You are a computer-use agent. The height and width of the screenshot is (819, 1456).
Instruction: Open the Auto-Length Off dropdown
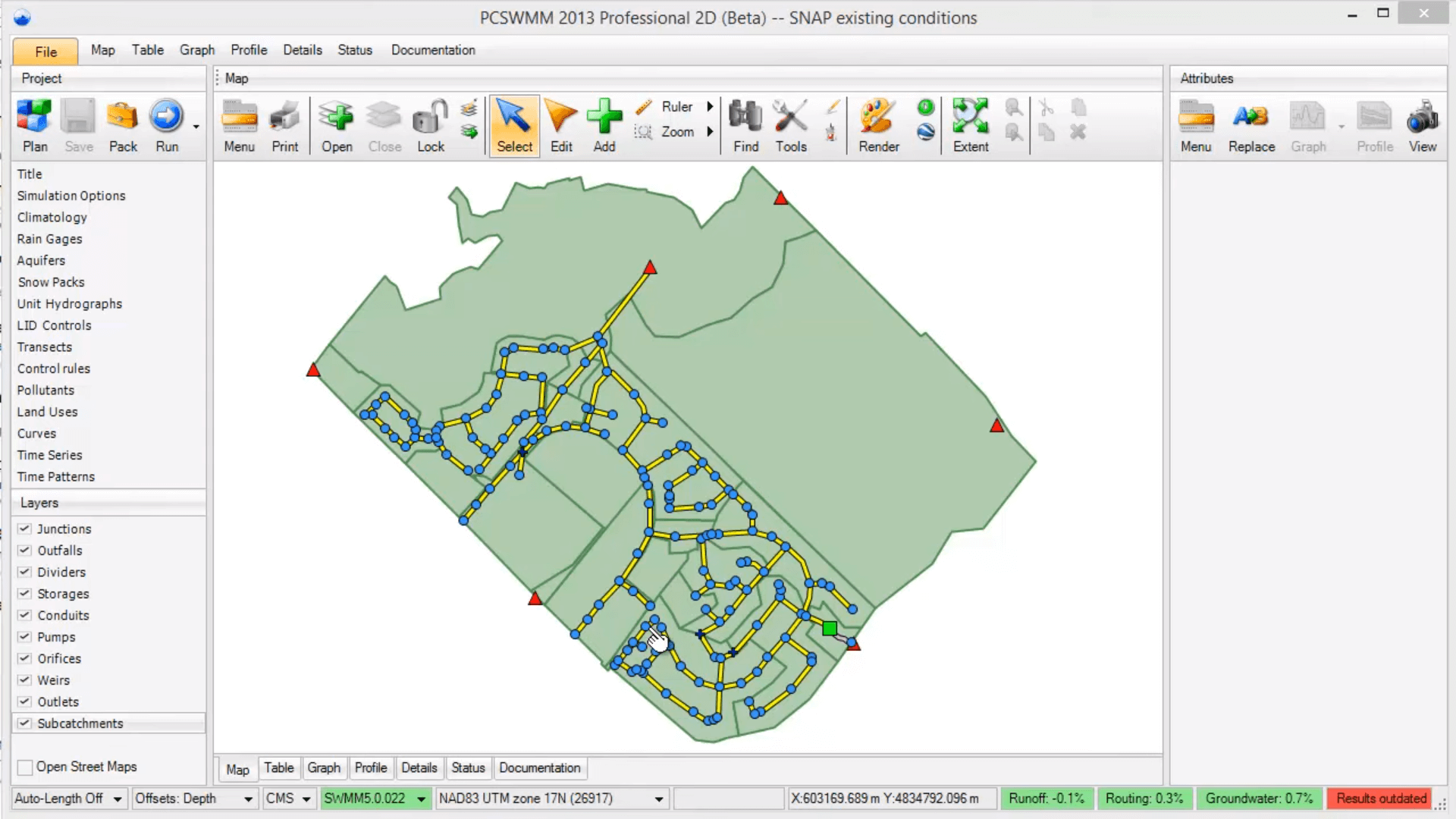117,799
